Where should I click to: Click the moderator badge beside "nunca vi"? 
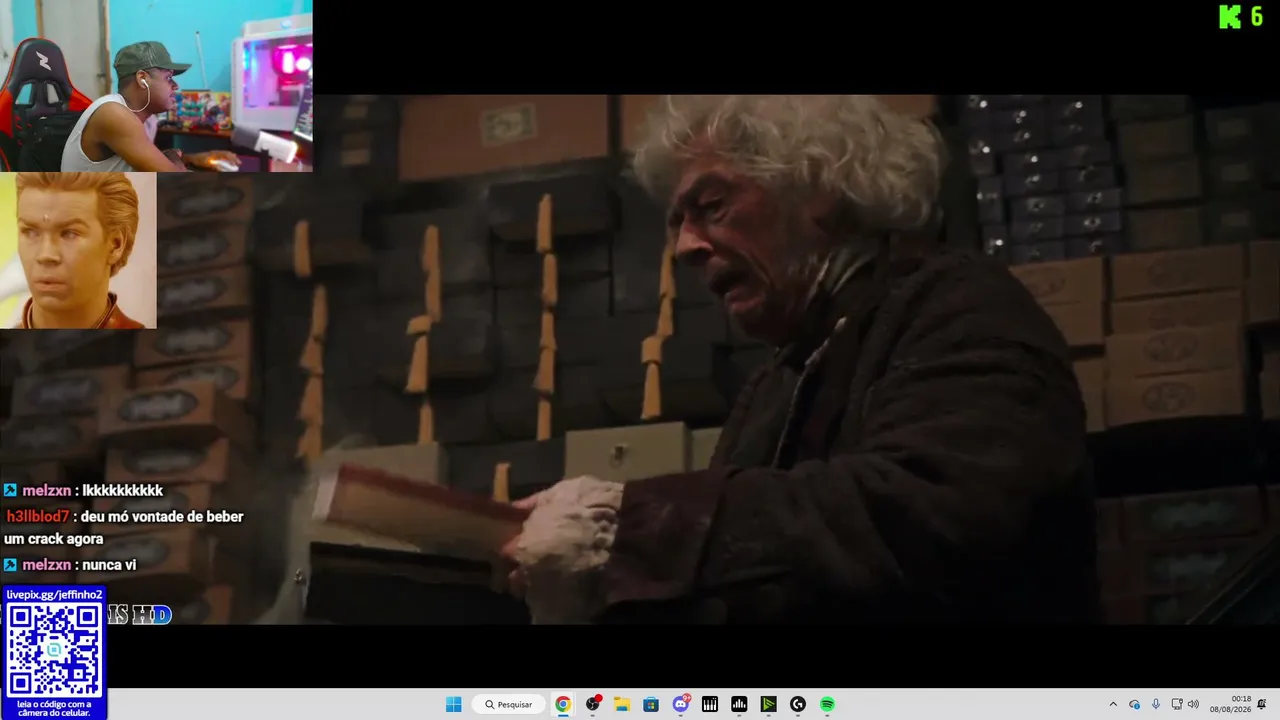11,565
